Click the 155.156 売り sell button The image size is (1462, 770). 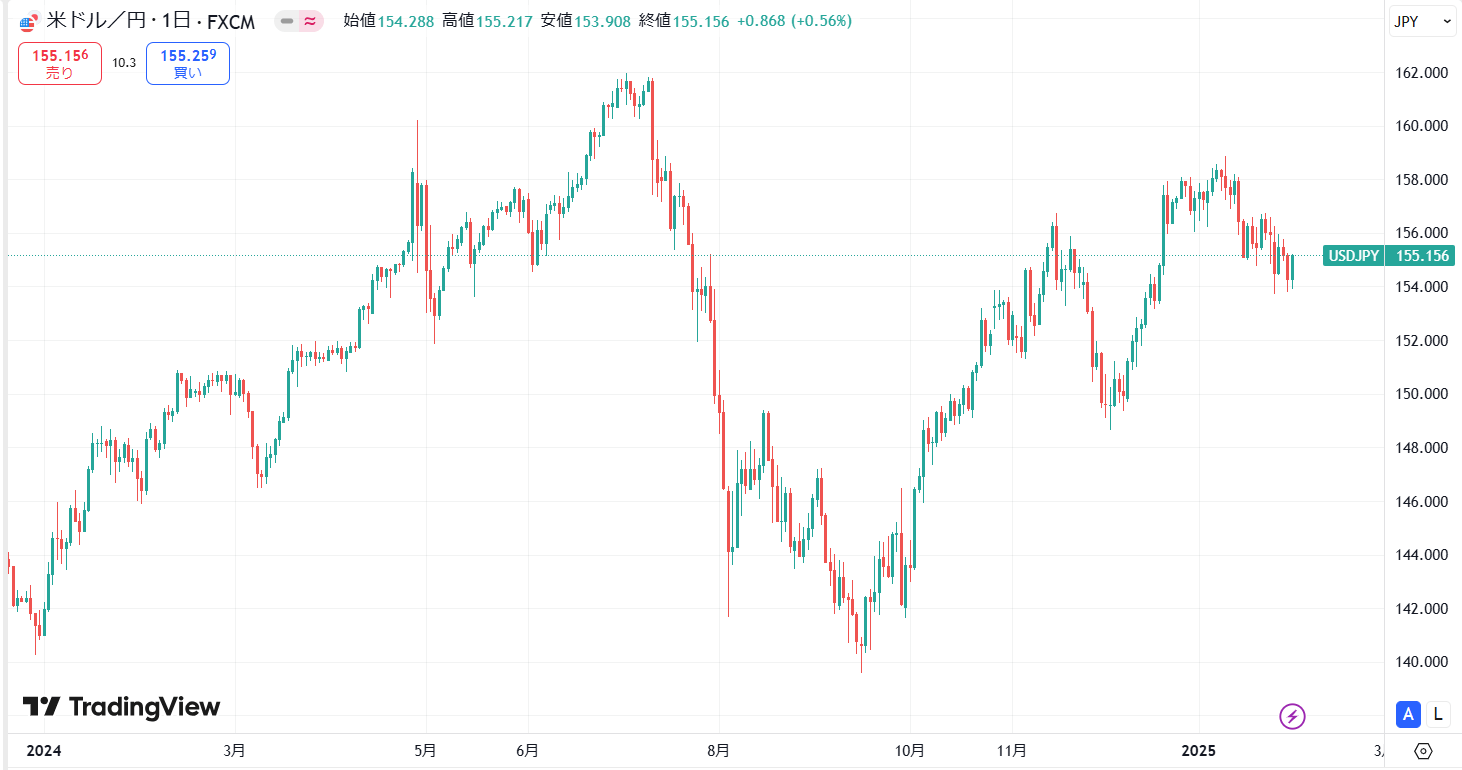click(60, 63)
